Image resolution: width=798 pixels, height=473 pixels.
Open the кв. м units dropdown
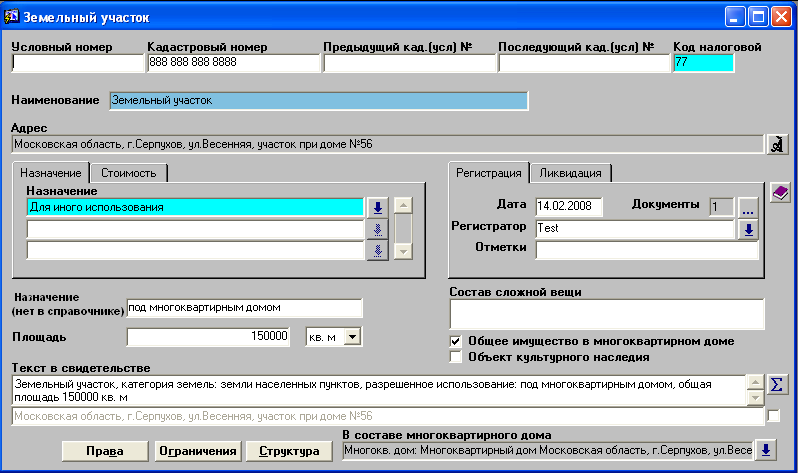[x=352, y=337]
